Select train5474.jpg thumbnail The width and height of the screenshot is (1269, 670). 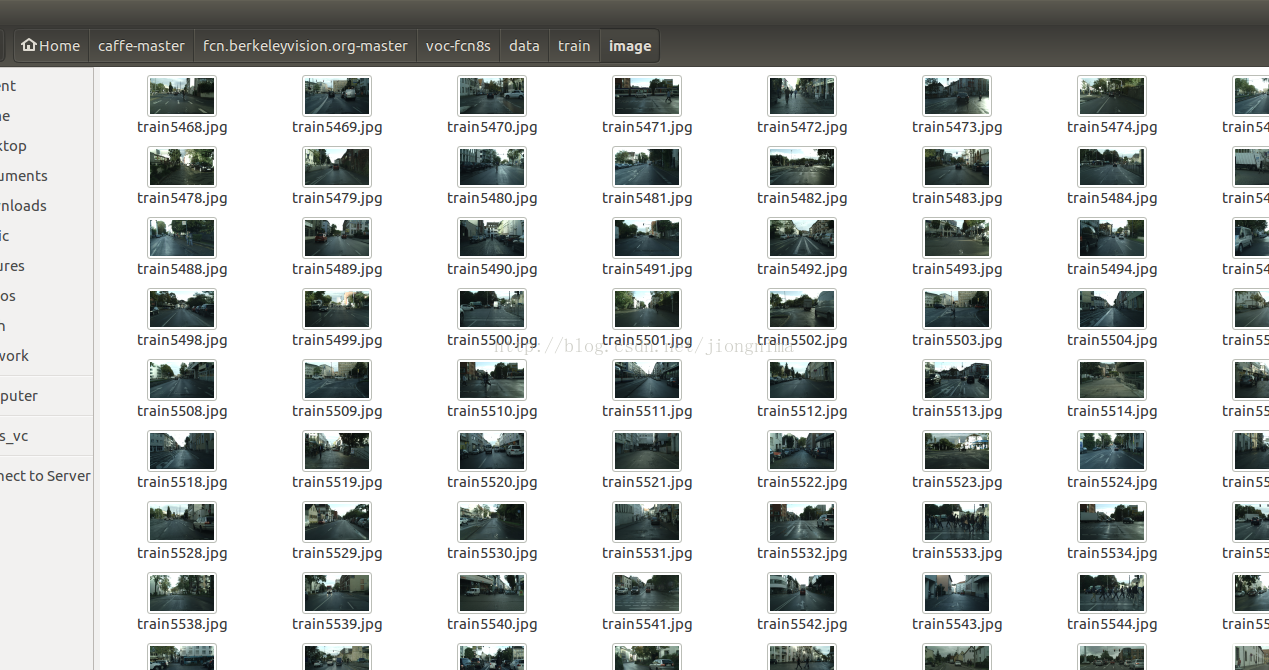coord(1112,96)
